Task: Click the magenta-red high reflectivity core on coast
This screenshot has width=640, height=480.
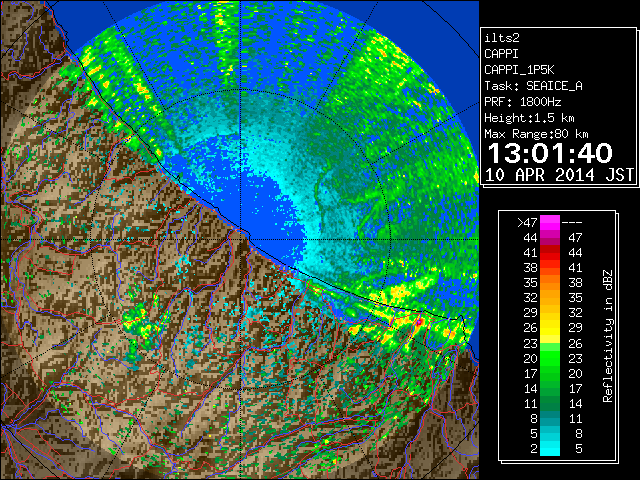Action: (x=419, y=322)
